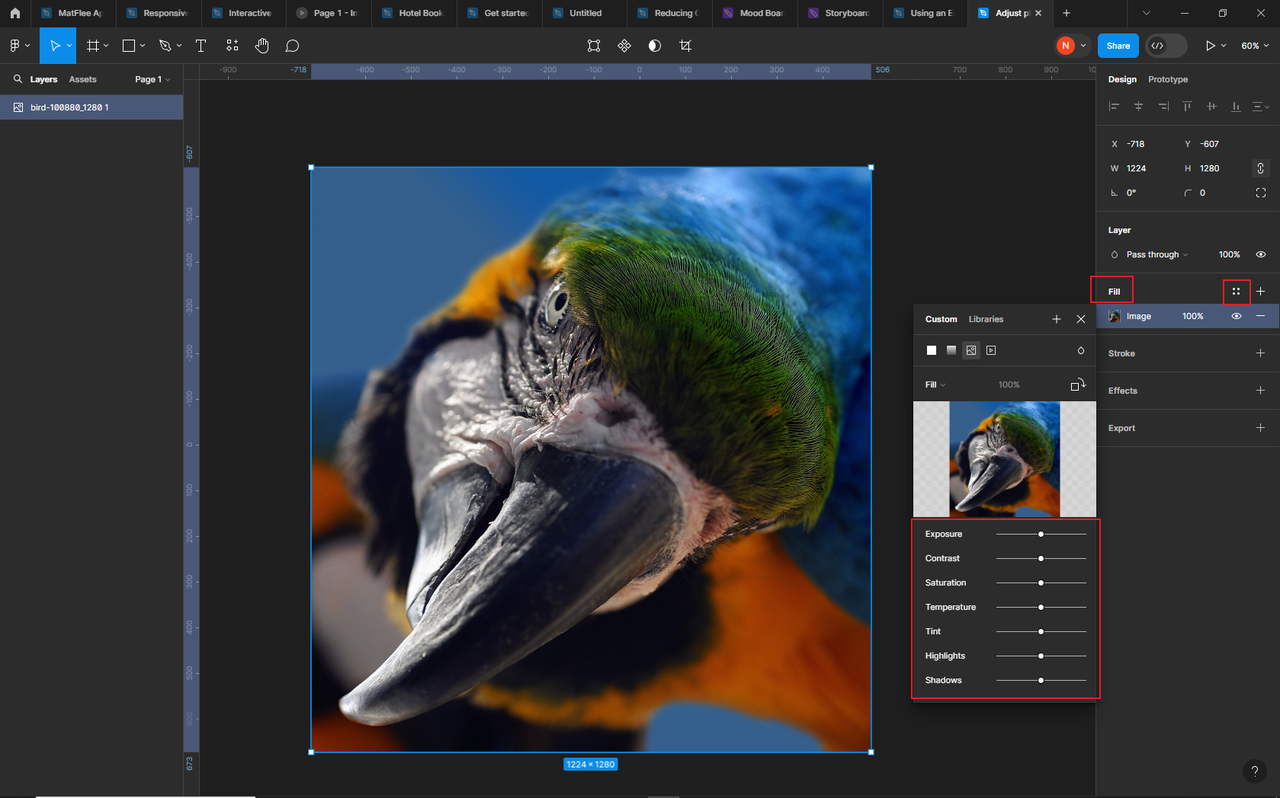Select the Pen tool
The height and width of the screenshot is (798, 1280).
[163, 45]
